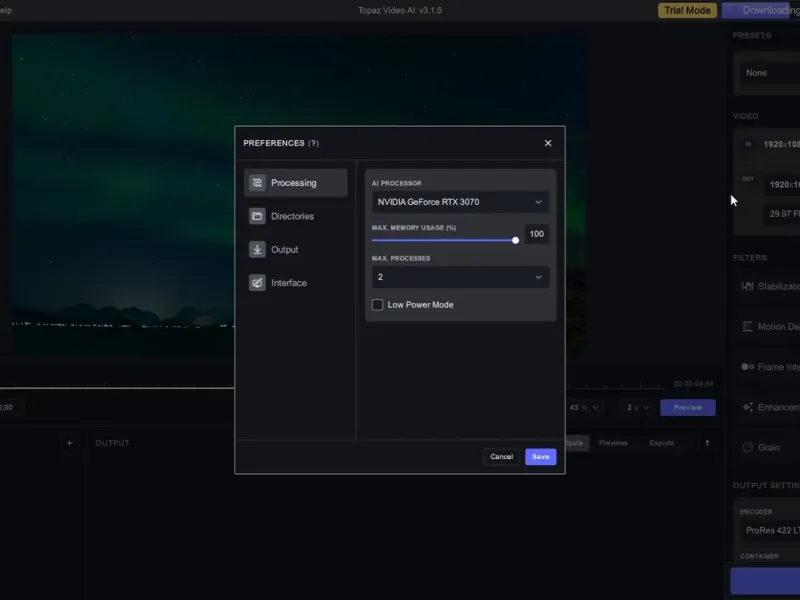Click the large blue export button at bottom right
The height and width of the screenshot is (600, 800).
coord(765,581)
